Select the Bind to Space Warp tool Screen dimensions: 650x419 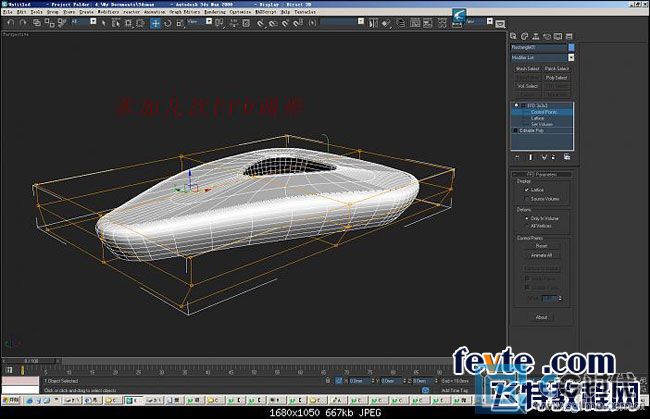pos(62,23)
